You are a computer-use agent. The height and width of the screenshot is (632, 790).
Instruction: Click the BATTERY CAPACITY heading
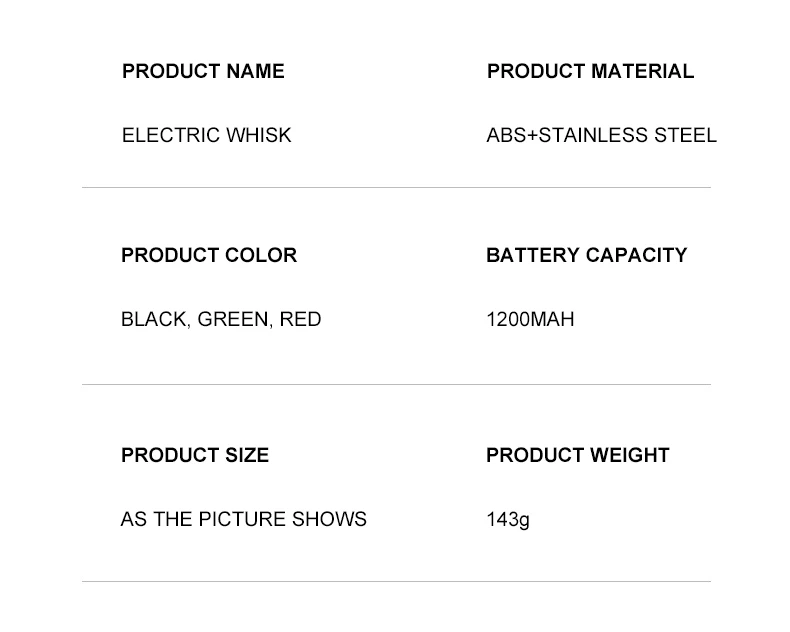586,255
